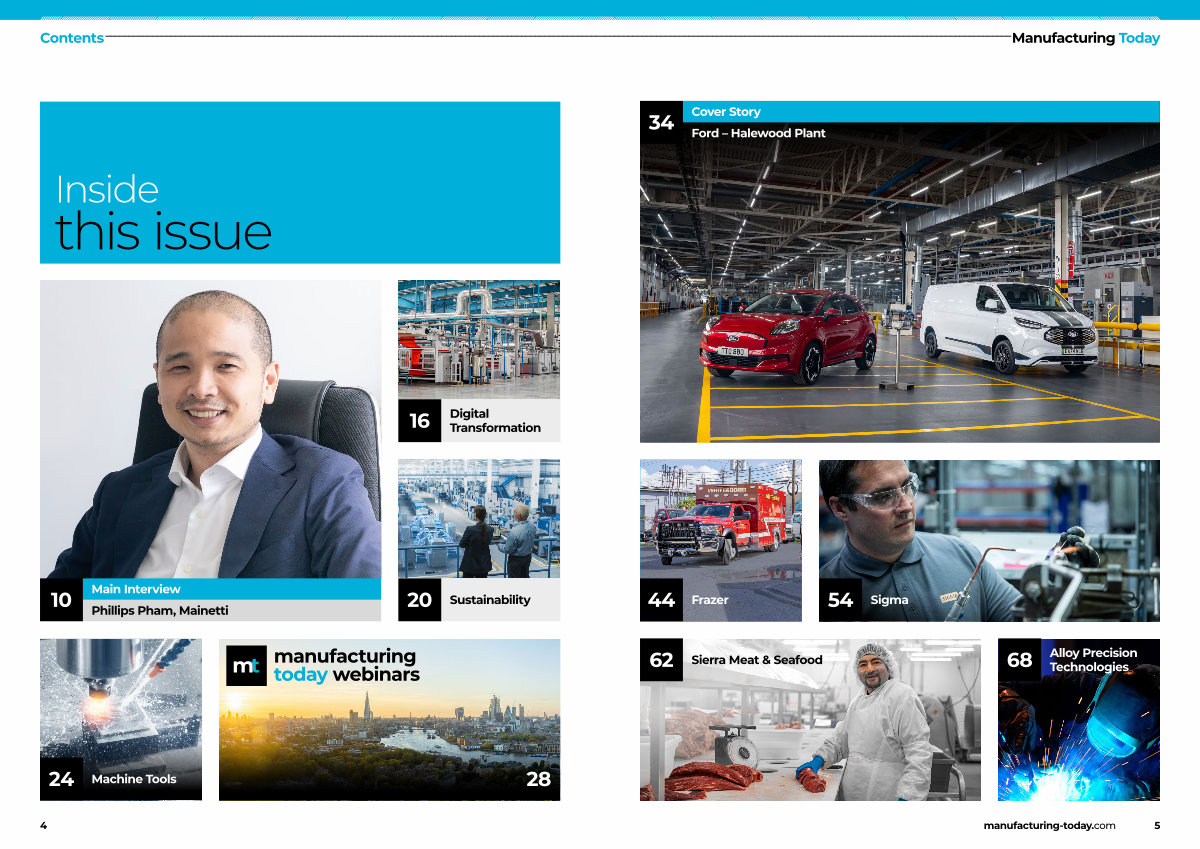The image size is (1200, 849).
Task: Select the Frazer title
Action: (x=710, y=600)
